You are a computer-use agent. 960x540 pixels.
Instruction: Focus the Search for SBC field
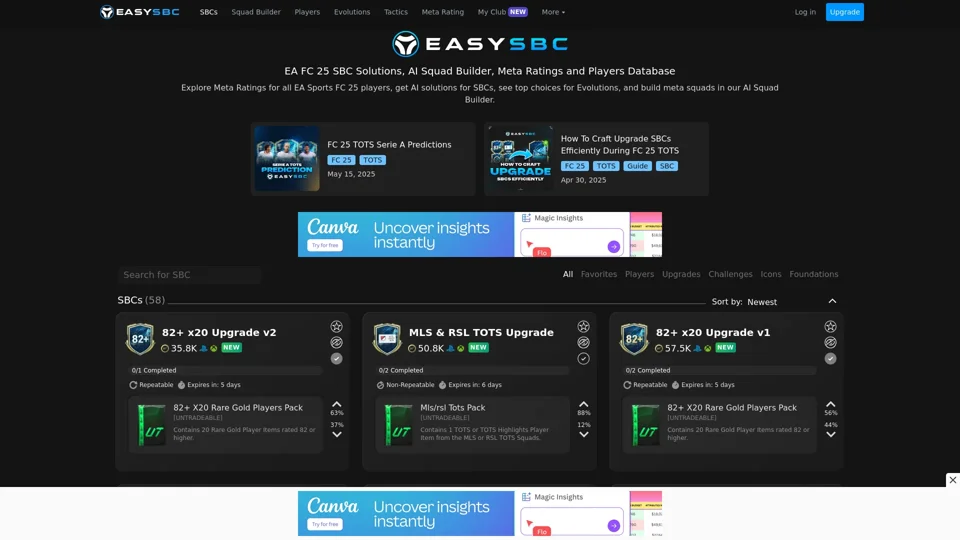coord(189,275)
